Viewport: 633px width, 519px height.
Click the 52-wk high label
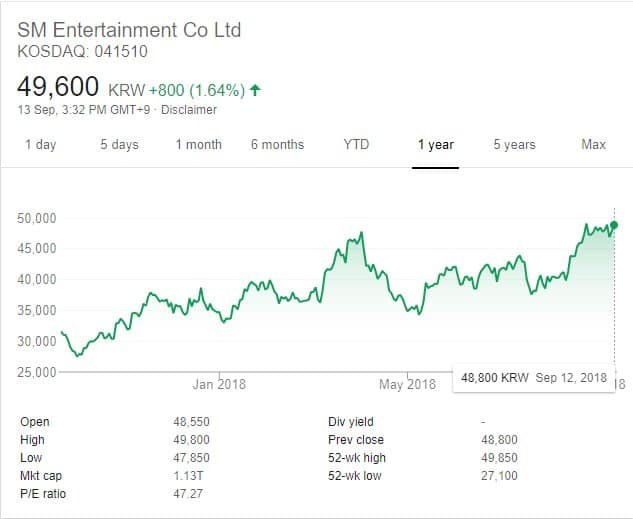point(357,458)
